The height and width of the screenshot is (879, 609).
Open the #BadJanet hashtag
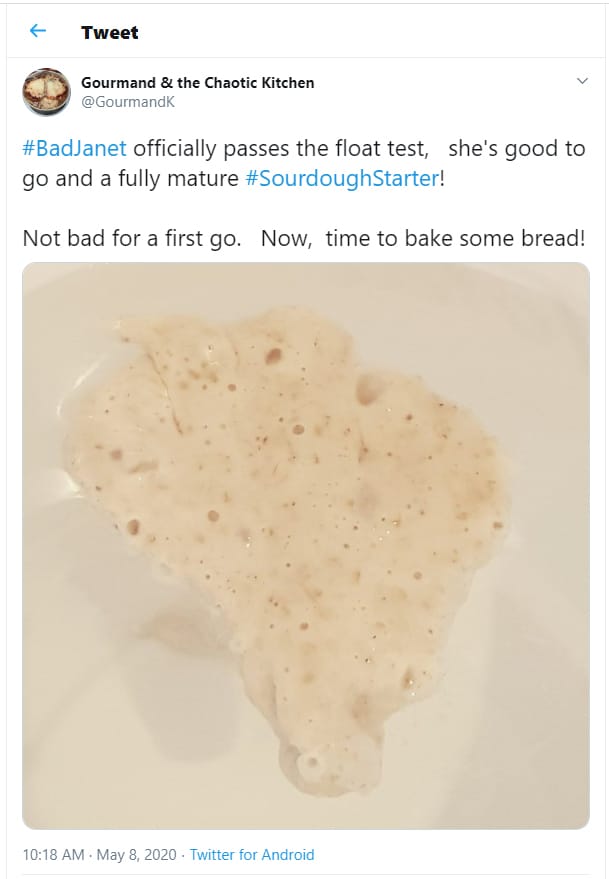(75, 149)
